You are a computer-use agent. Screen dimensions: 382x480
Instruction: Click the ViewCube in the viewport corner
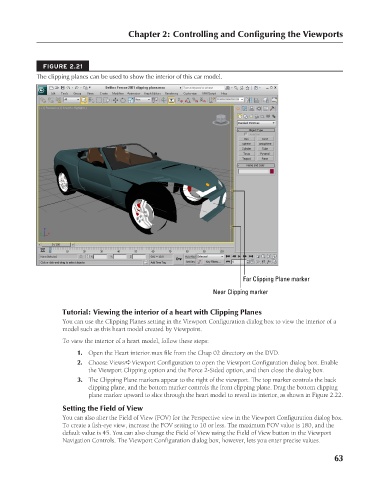click(x=221, y=119)
